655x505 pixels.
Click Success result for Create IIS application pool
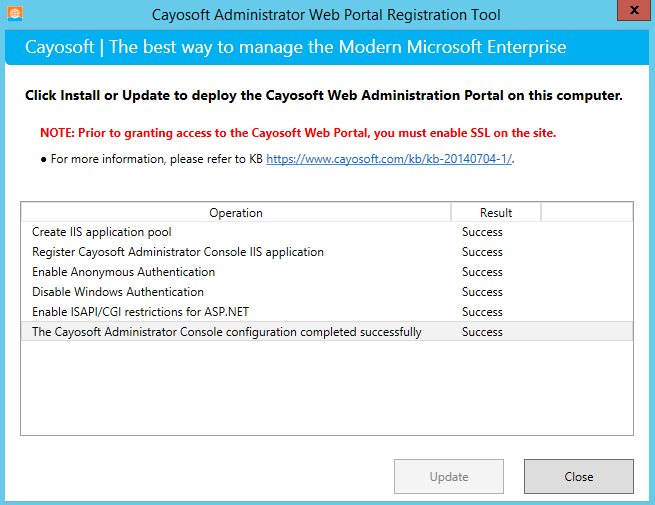click(482, 232)
